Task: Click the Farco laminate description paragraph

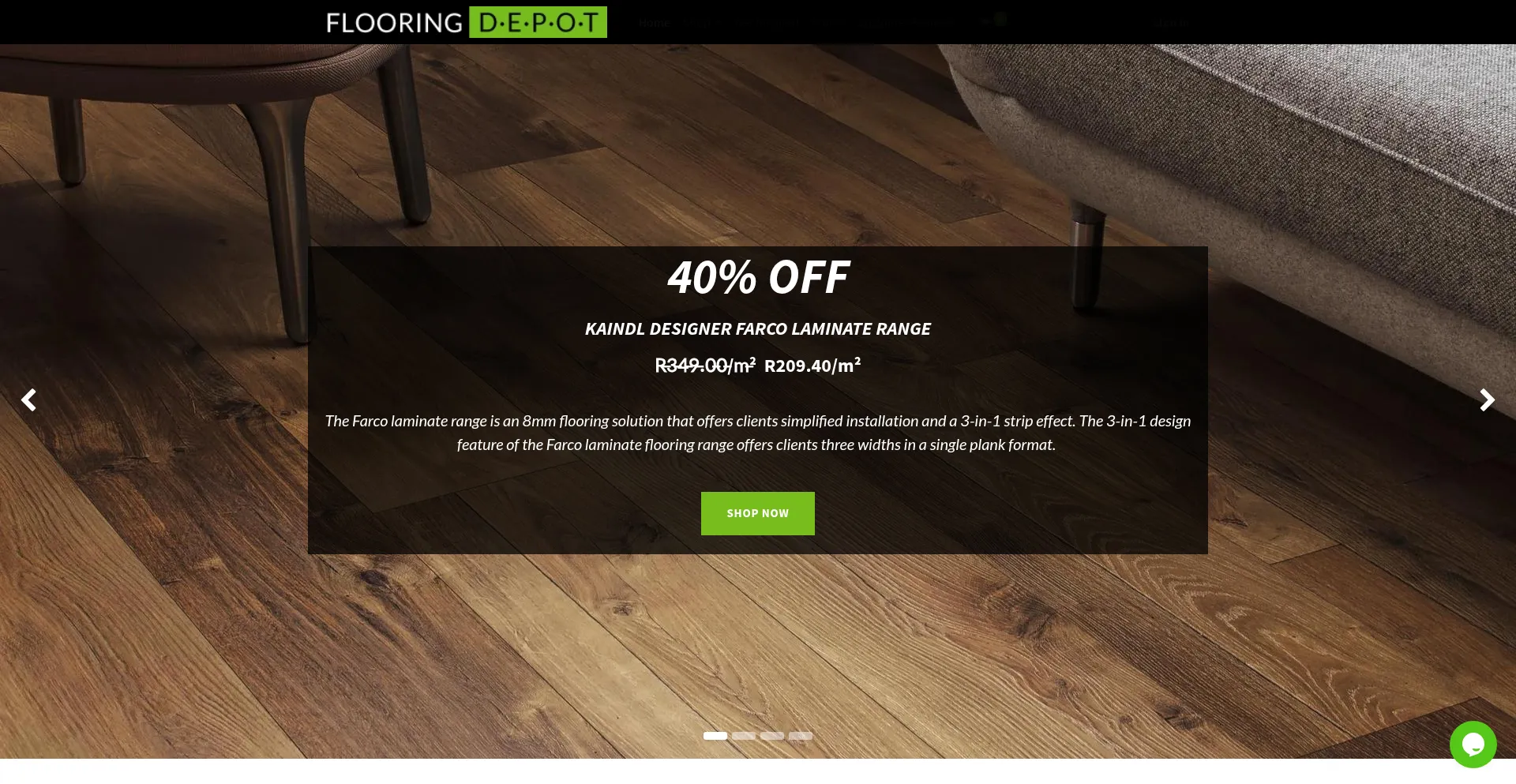Action: pos(758,433)
